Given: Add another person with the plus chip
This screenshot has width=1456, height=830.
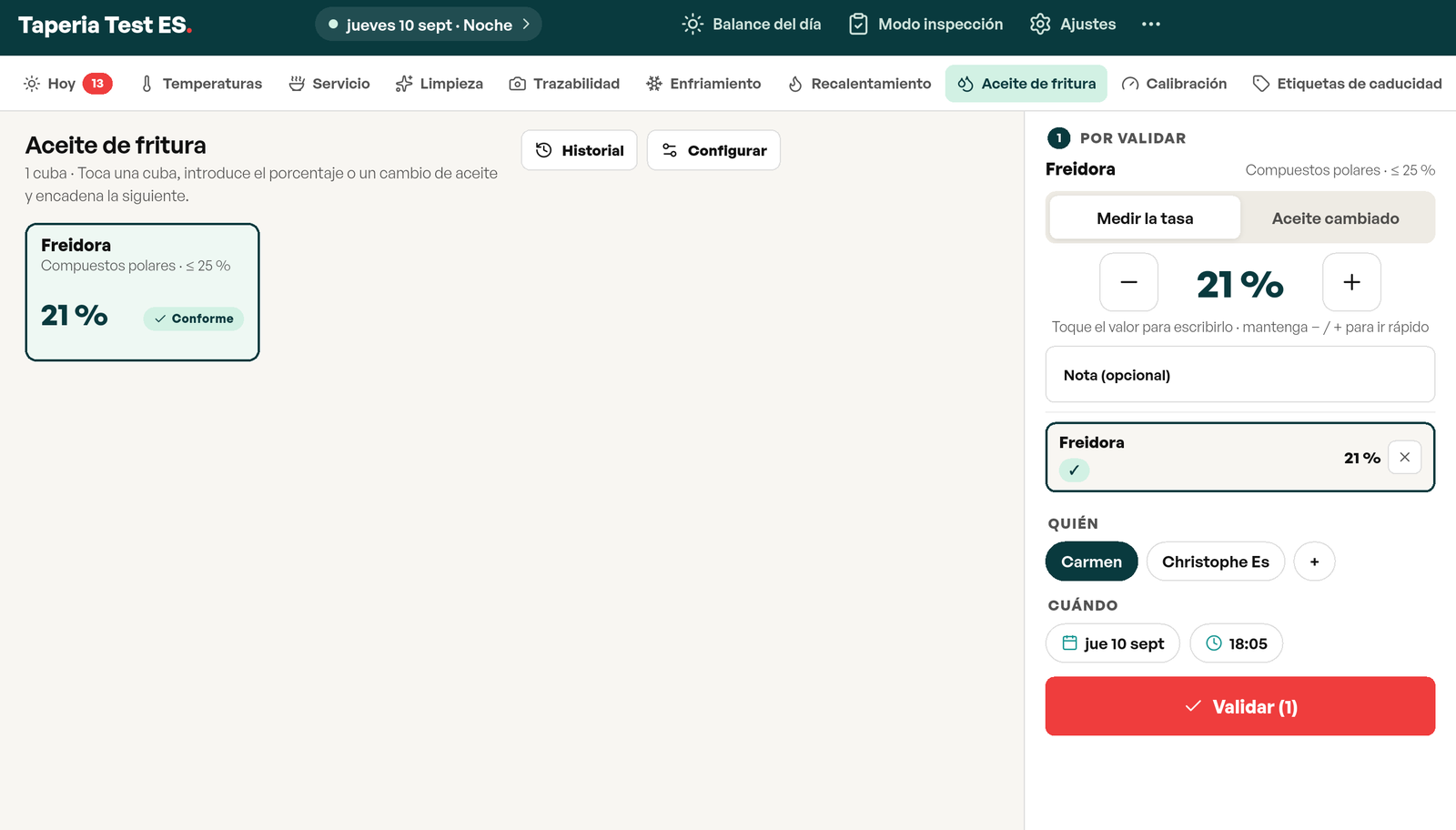Looking at the screenshot, I should pyautogui.click(x=1314, y=562).
